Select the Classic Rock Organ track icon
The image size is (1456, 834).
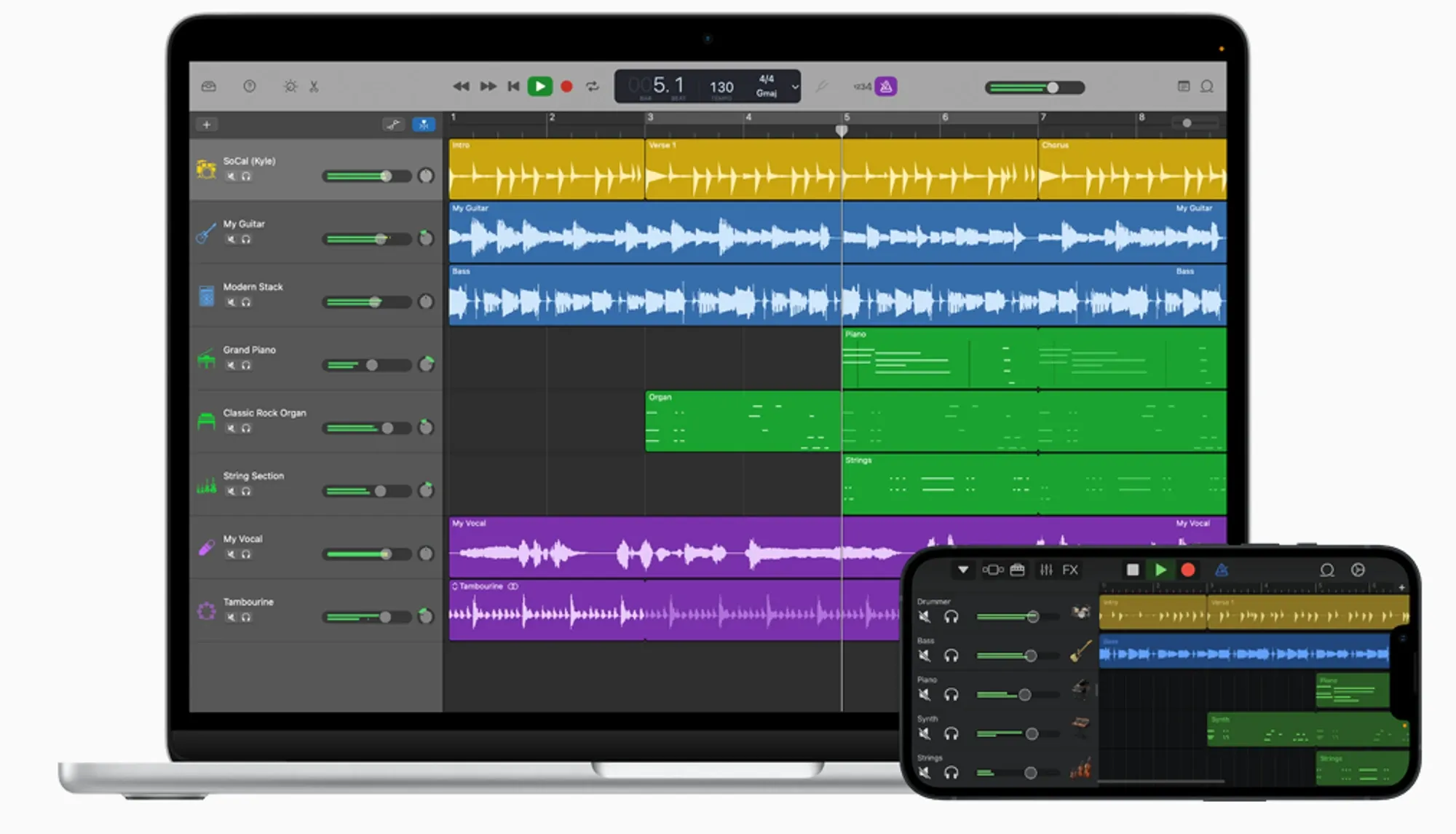pyautogui.click(x=207, y=422)
